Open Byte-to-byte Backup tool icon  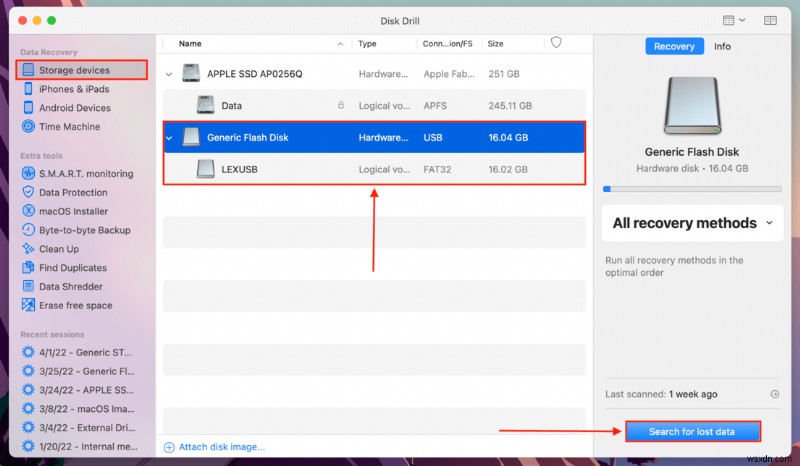(28, 230)
